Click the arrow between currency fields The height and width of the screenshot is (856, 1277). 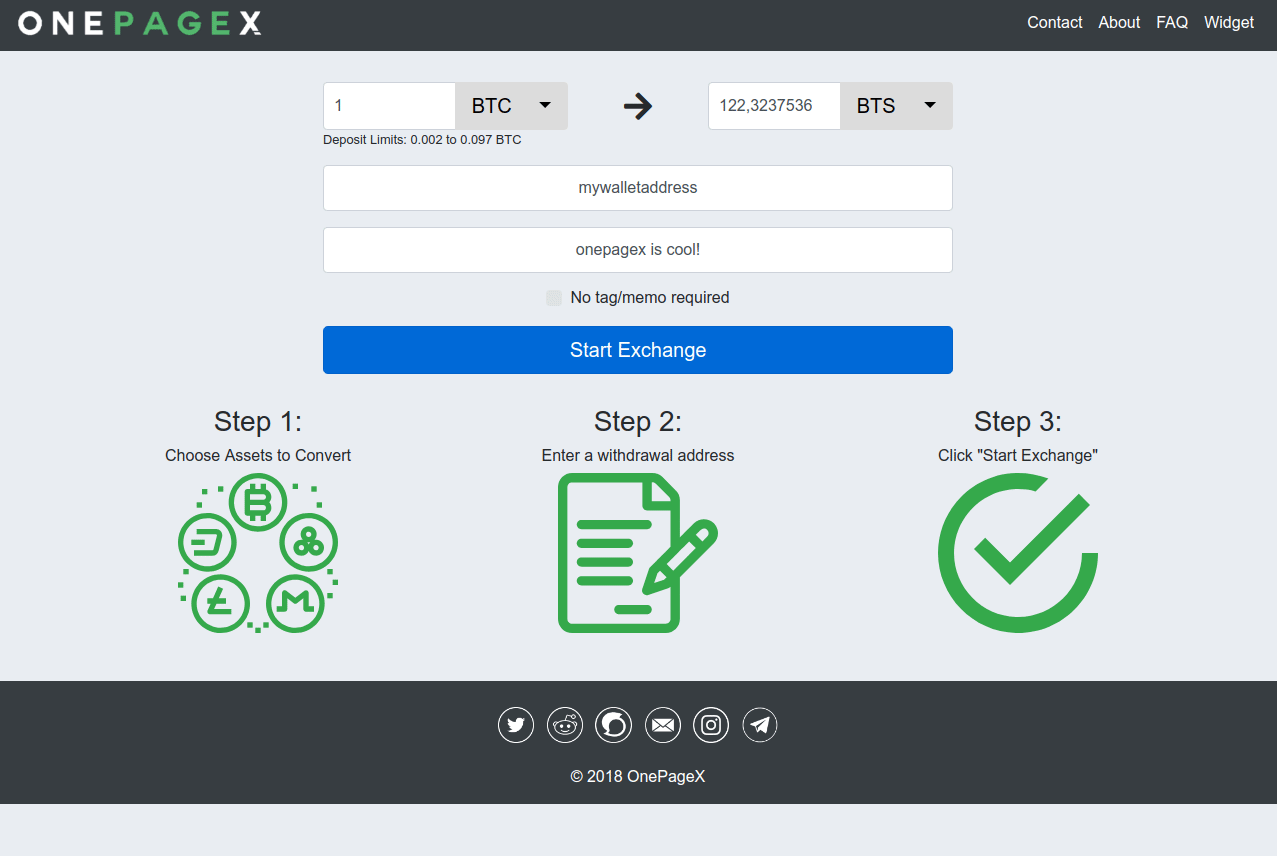(x=638, y=106)
